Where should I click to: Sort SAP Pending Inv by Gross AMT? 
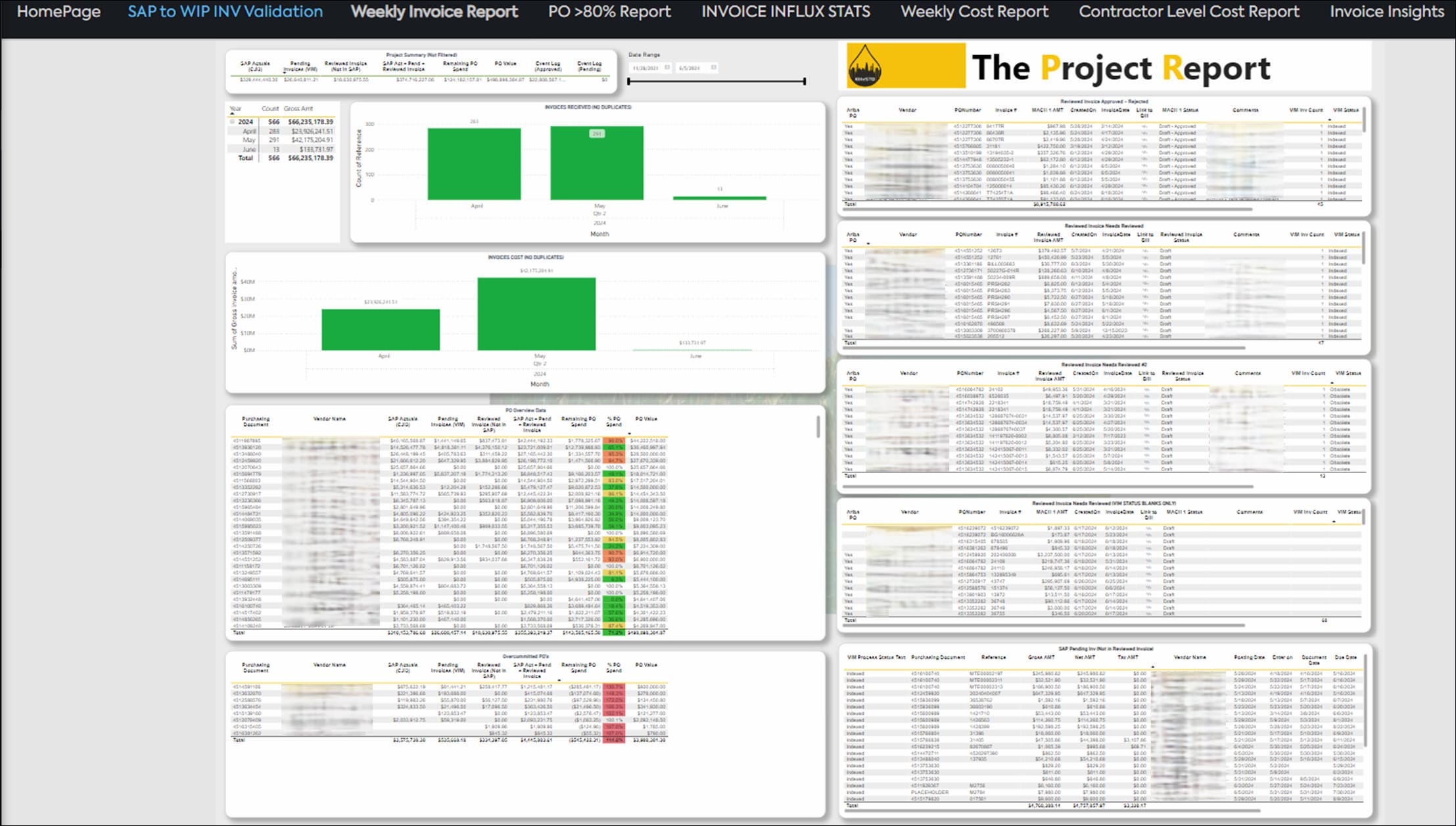coord(1041,656)
